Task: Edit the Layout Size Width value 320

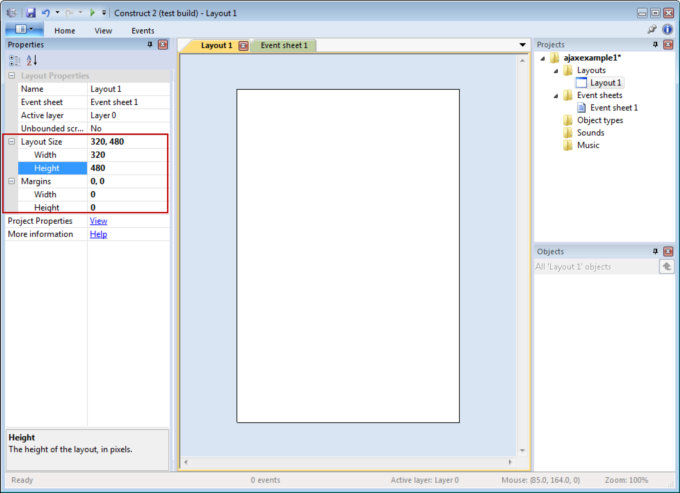Action: pyautogui.click(x=128, y=155)
